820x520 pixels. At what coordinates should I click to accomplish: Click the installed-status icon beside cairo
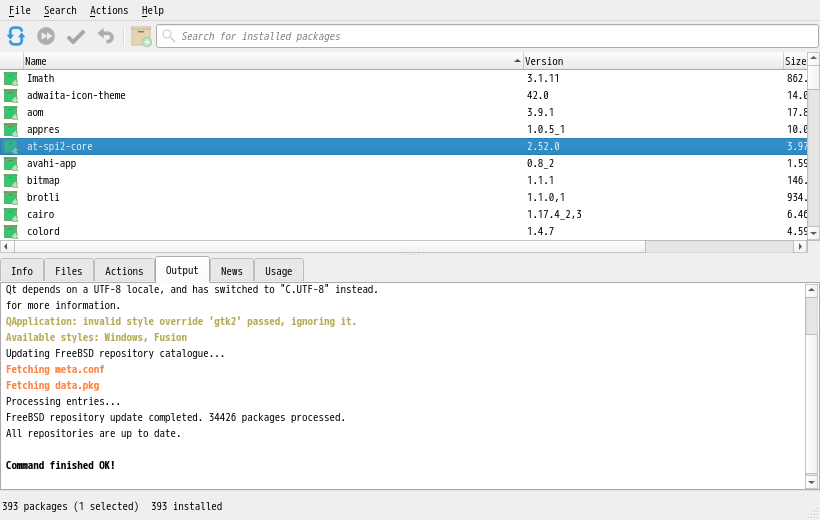click(x=11, y=214)
